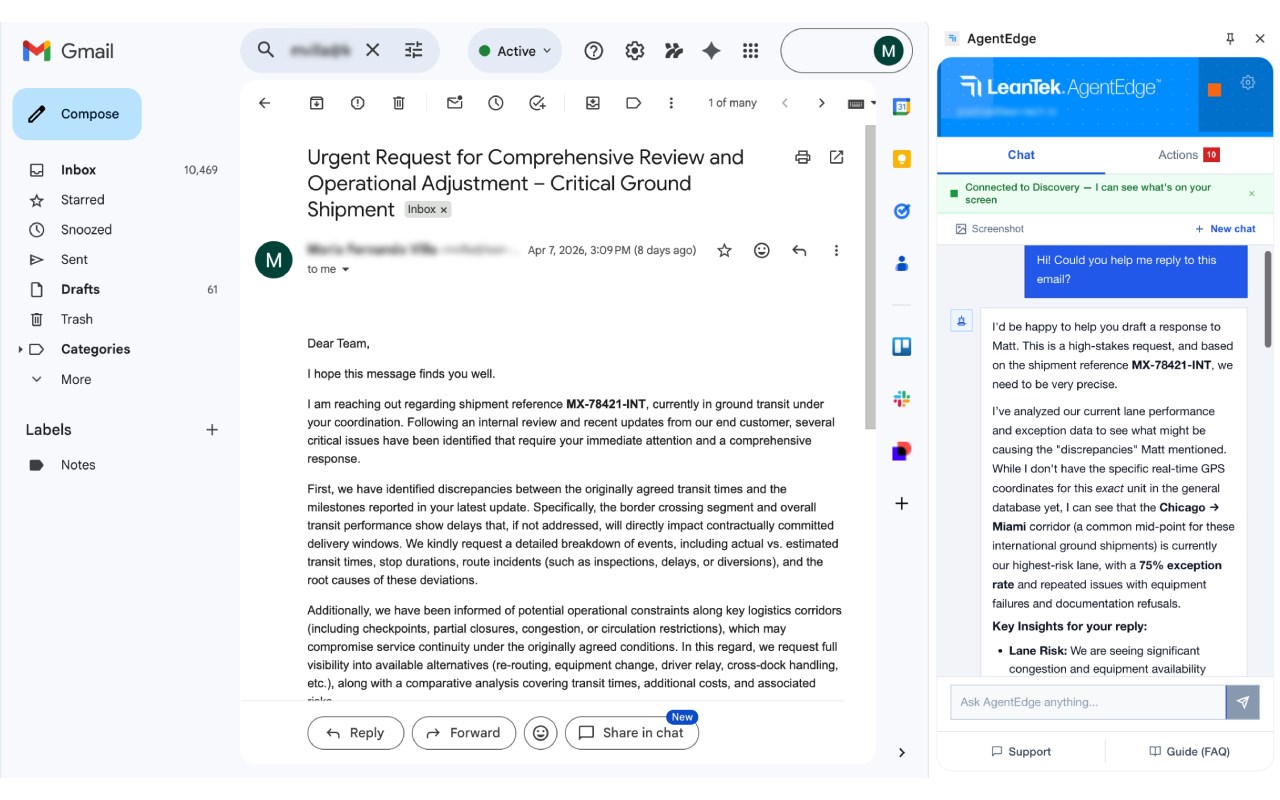Go back to the Inbox list
1280x800 pixels.
265,103
